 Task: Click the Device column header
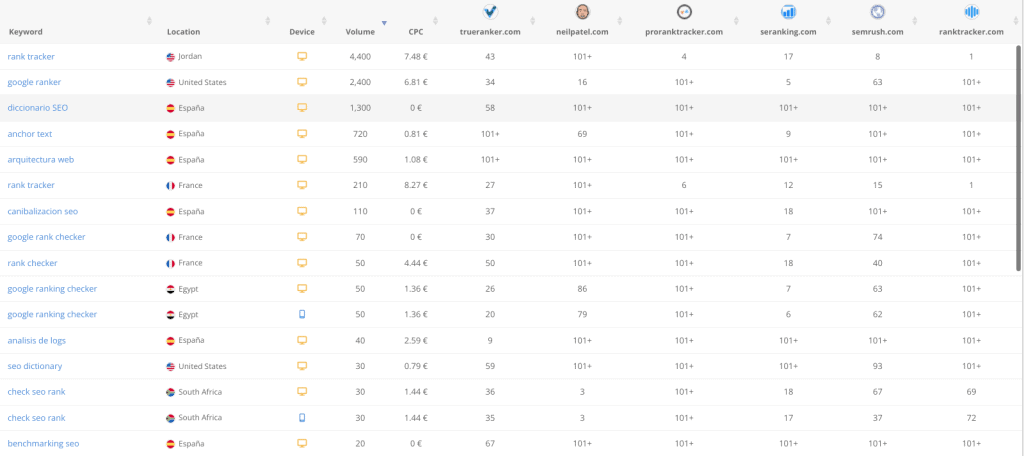302,31
